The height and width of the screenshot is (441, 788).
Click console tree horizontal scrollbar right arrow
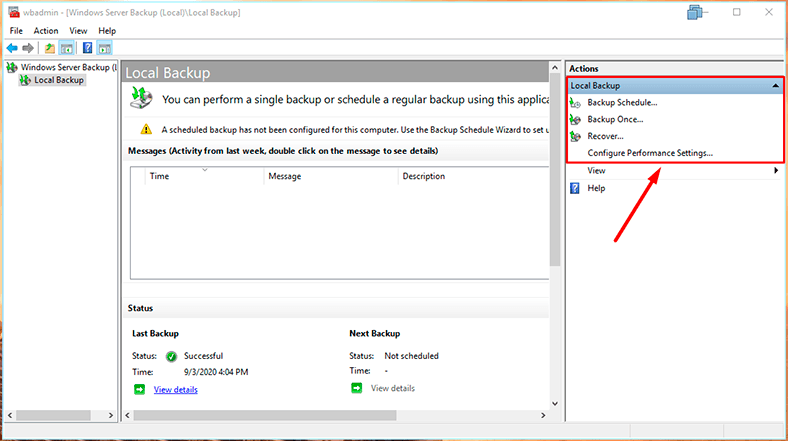pyautogui.click(x=111, y=415)
